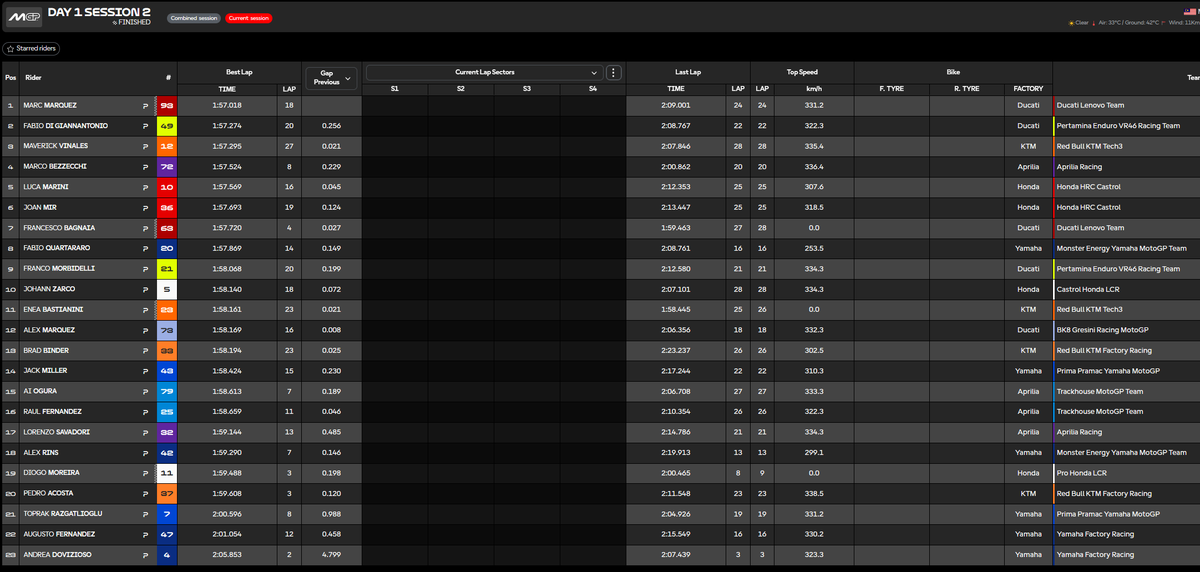The width and height of the screenshot is (1200, 572).
Task: Click the pit 'P' icon for Ai Ogura
Action: coord(146,391)
